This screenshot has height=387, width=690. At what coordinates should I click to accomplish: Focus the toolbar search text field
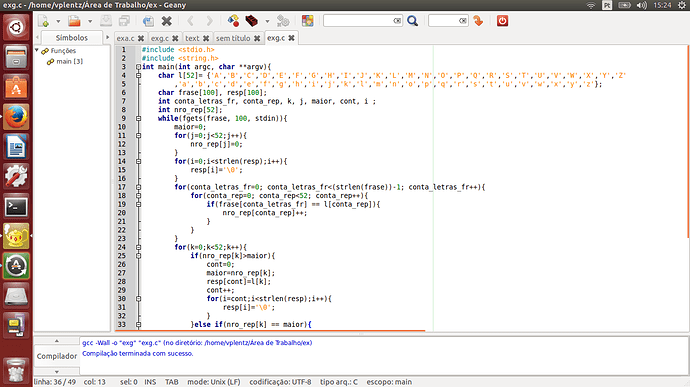(358, 21)
